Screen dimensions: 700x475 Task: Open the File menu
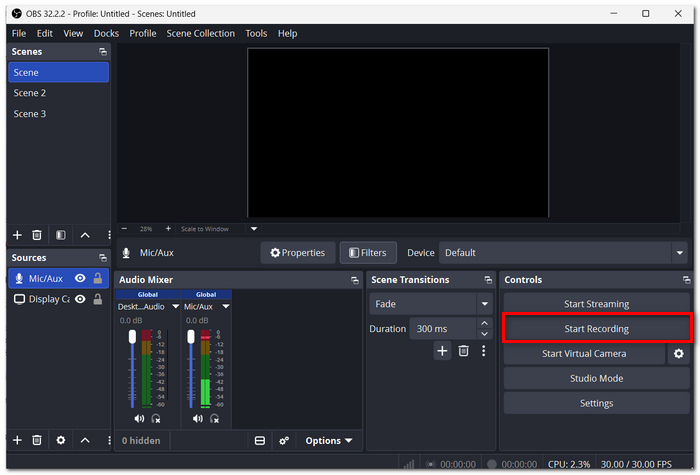19,33
